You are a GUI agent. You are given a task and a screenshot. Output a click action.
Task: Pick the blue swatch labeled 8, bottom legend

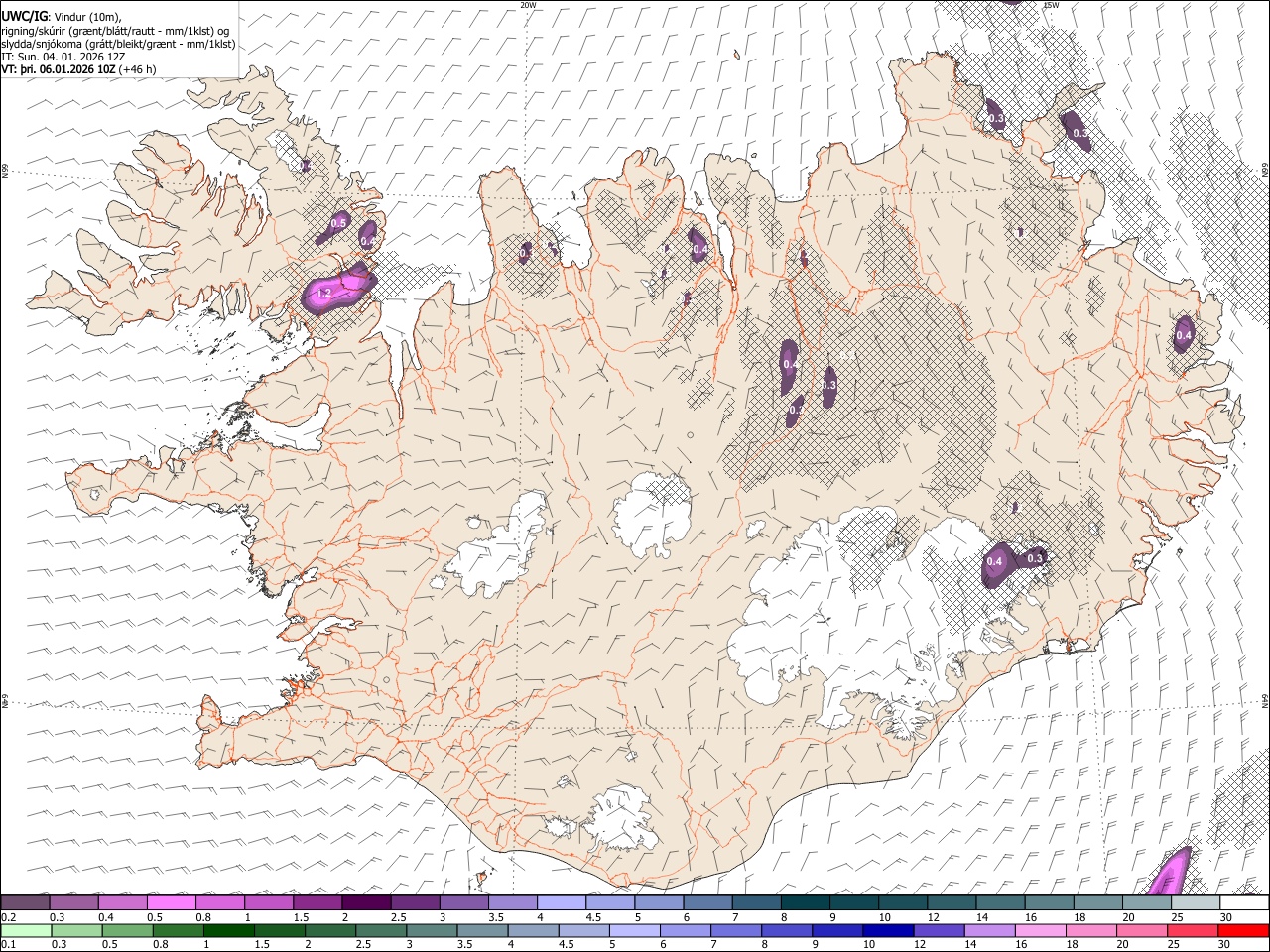[788, 931]
